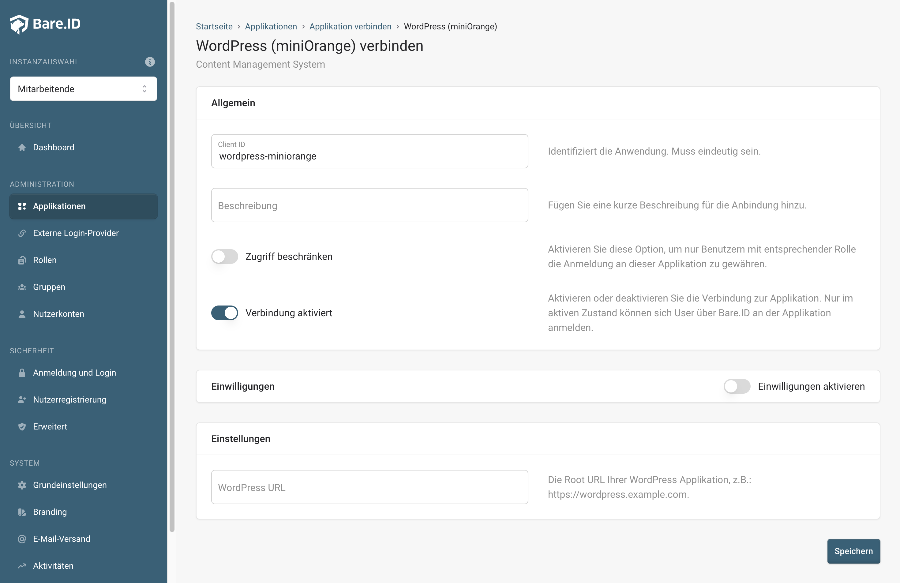Viewport: 900px width, 583px height.
Task: Open Nutzerkonten in the sidebar
Action: [x=59, y=314]
